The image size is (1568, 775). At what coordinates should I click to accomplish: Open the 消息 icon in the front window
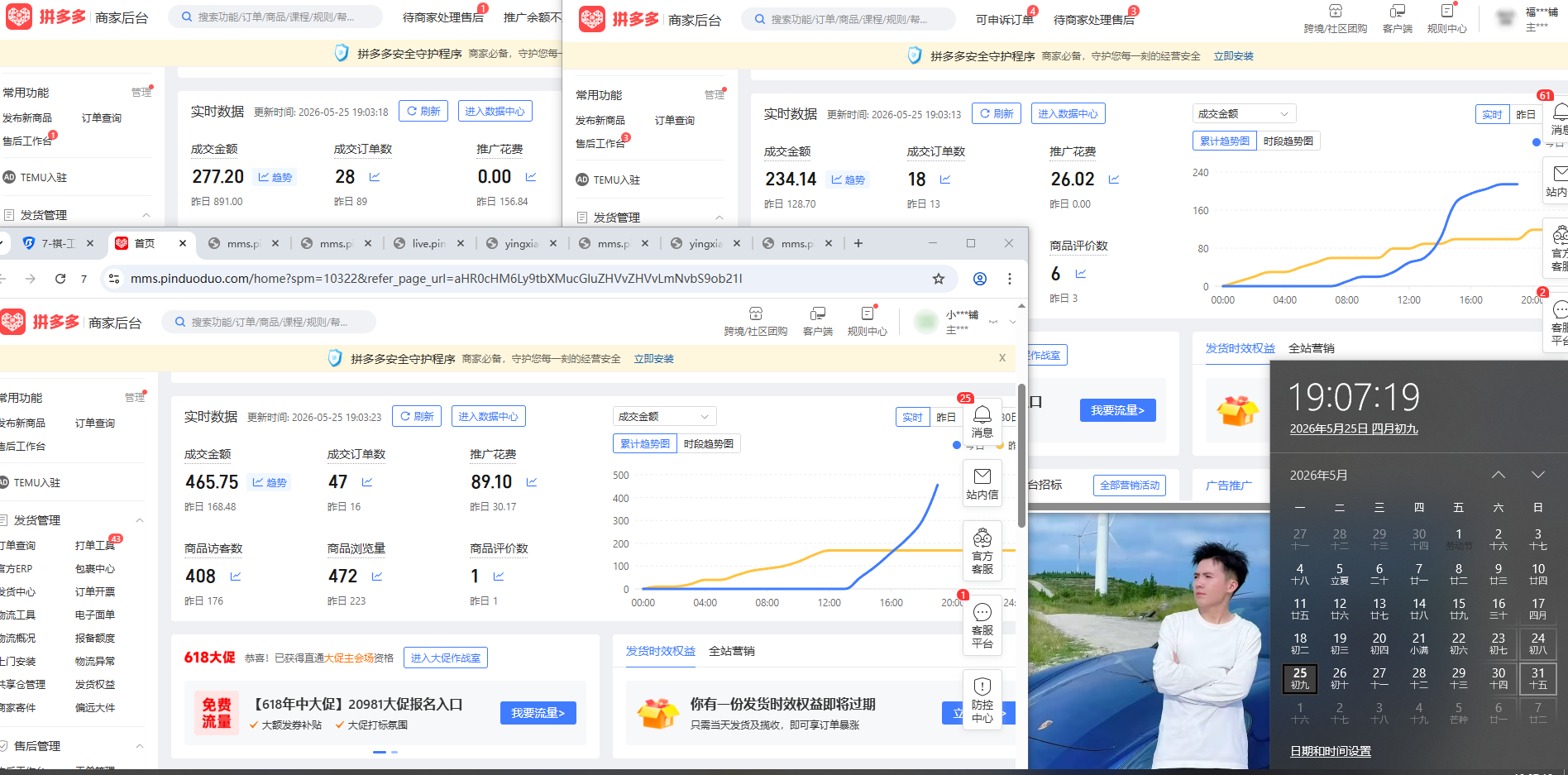click(982, 420)
